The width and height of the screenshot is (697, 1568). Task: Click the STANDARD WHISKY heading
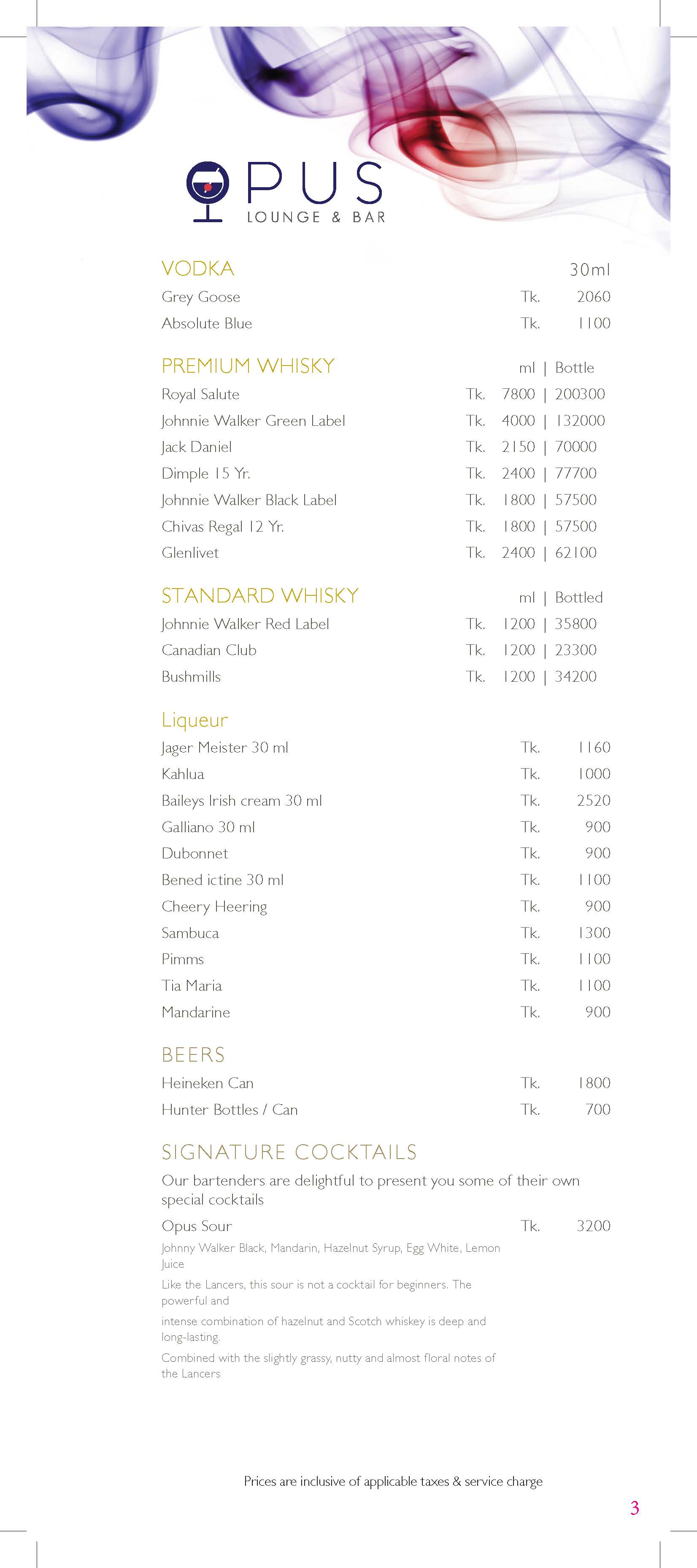point(259,595)
